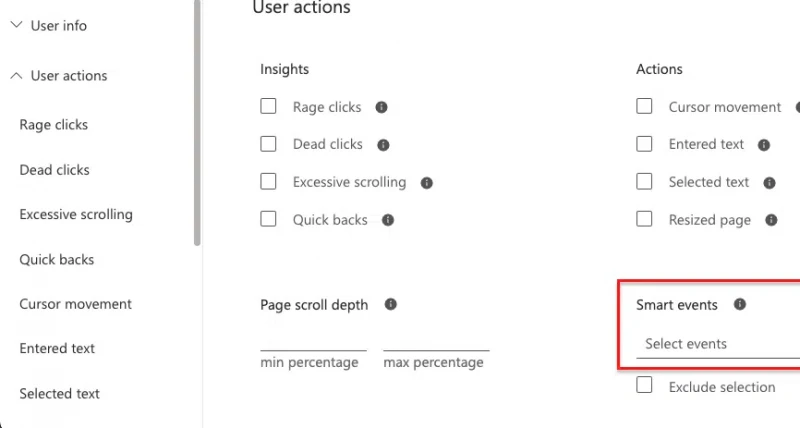Go to Dead clicks in sidebar
The width and height of the screenshot is (800, 428).
tap(55, 170)
